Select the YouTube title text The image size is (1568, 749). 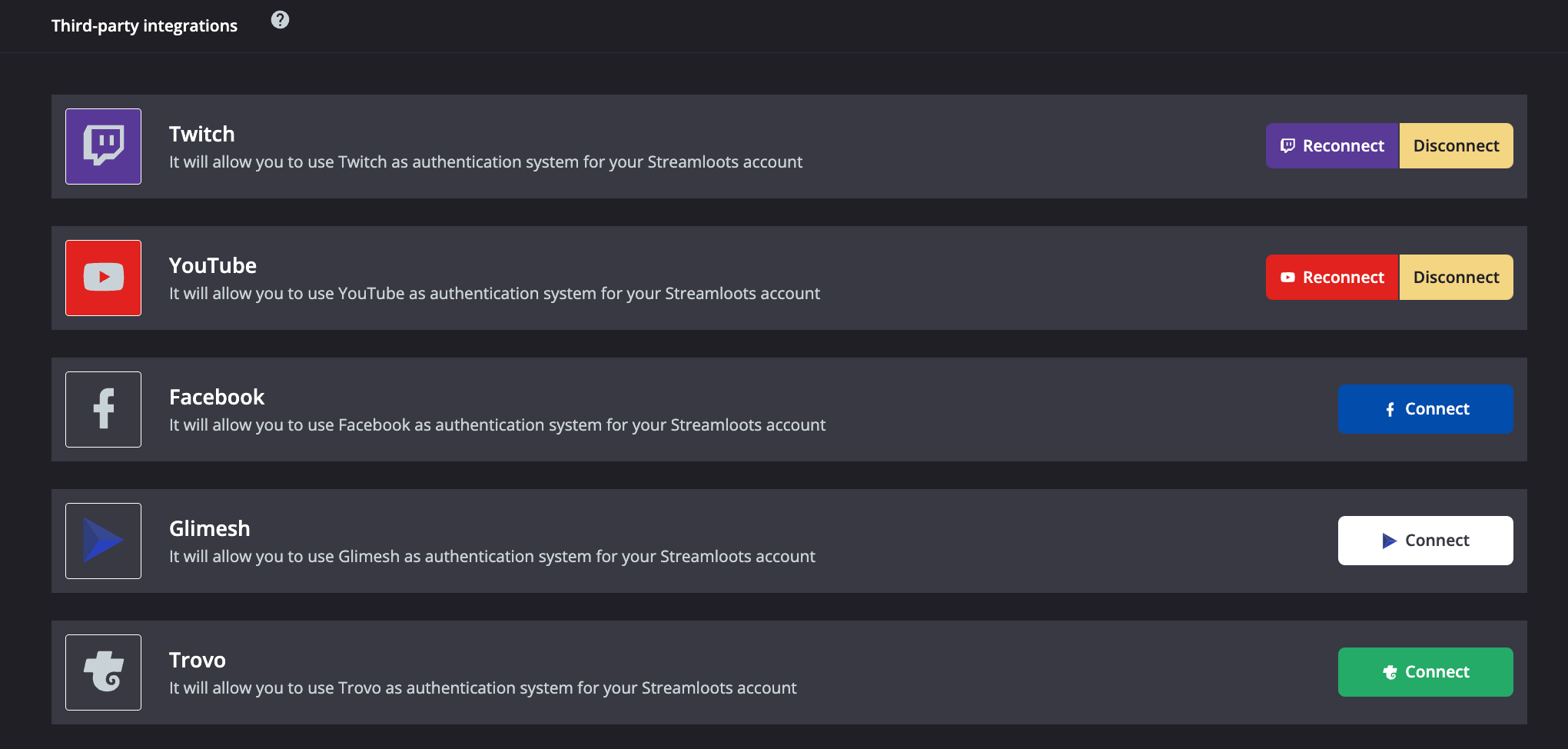(213, 265)
